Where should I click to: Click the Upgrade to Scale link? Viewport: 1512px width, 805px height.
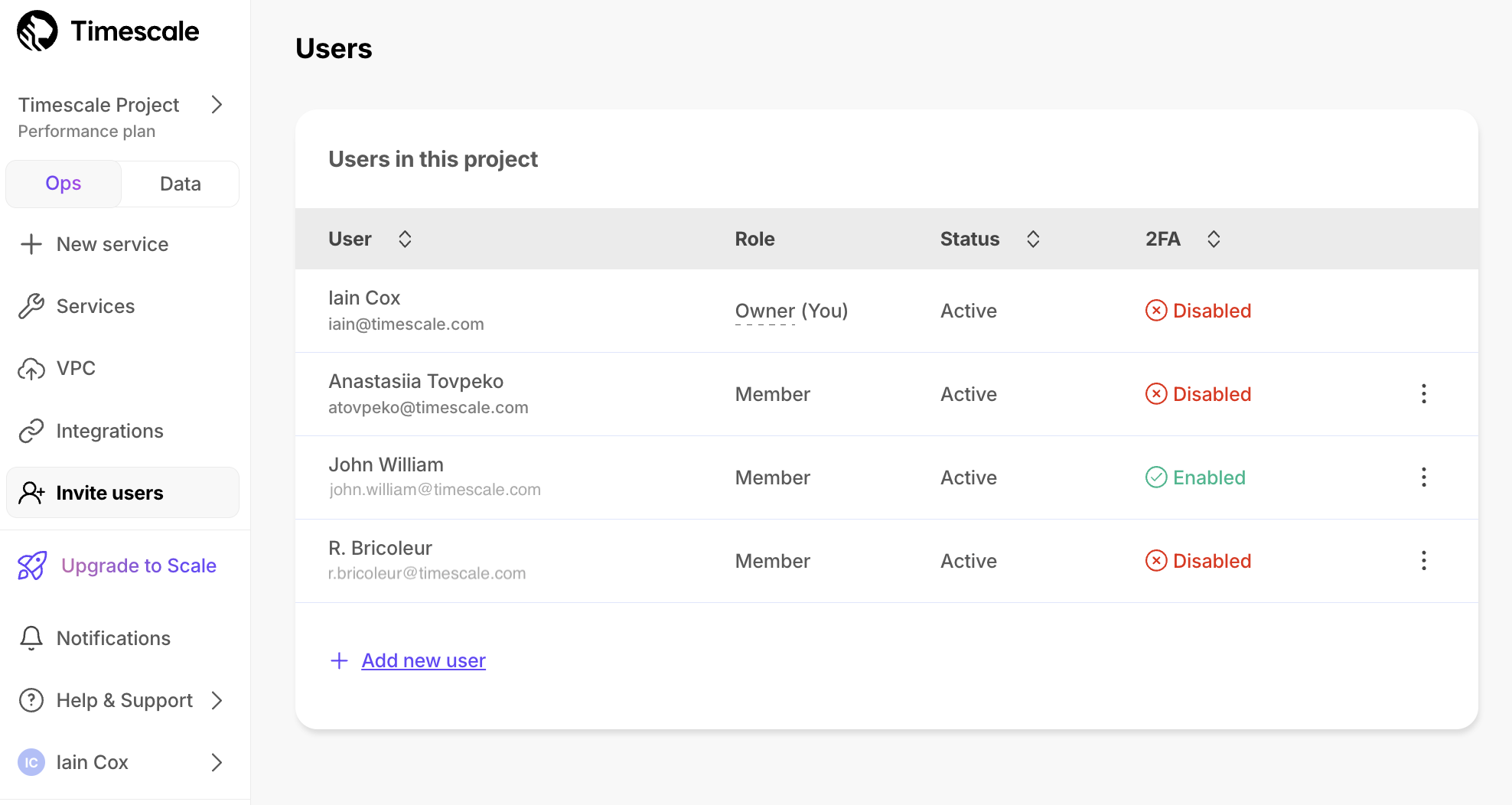point(138,565)
